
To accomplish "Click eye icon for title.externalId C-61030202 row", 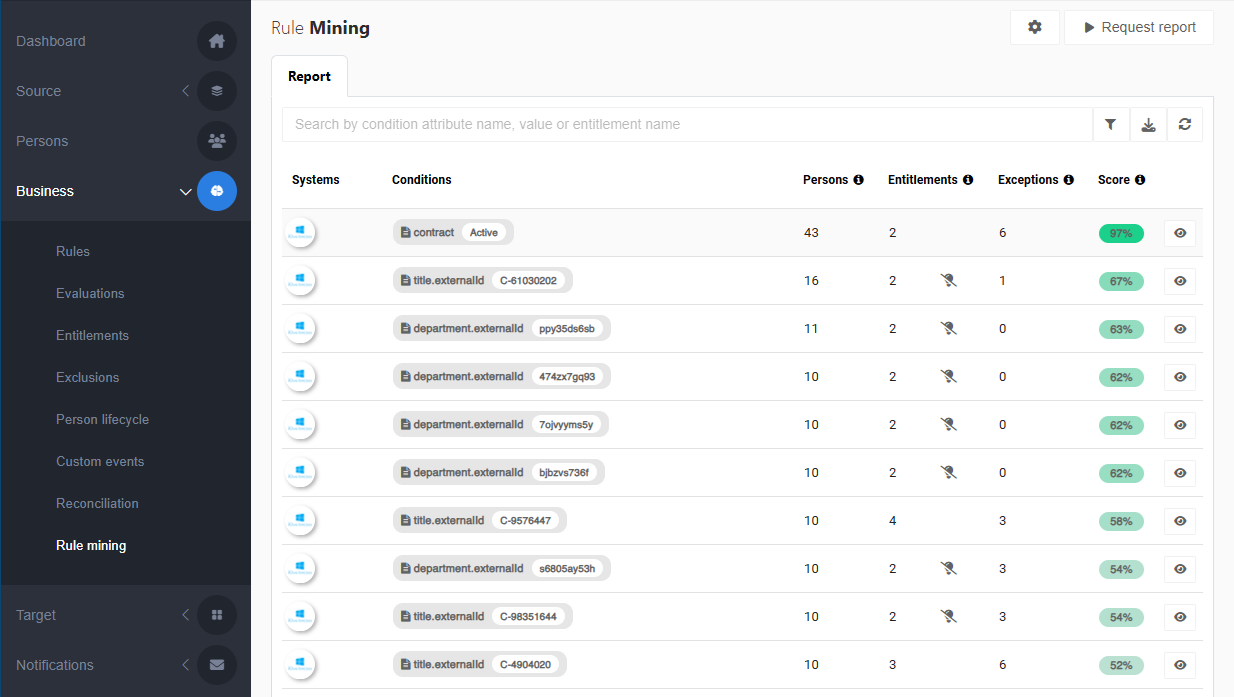I will [x=1180, y=281].
